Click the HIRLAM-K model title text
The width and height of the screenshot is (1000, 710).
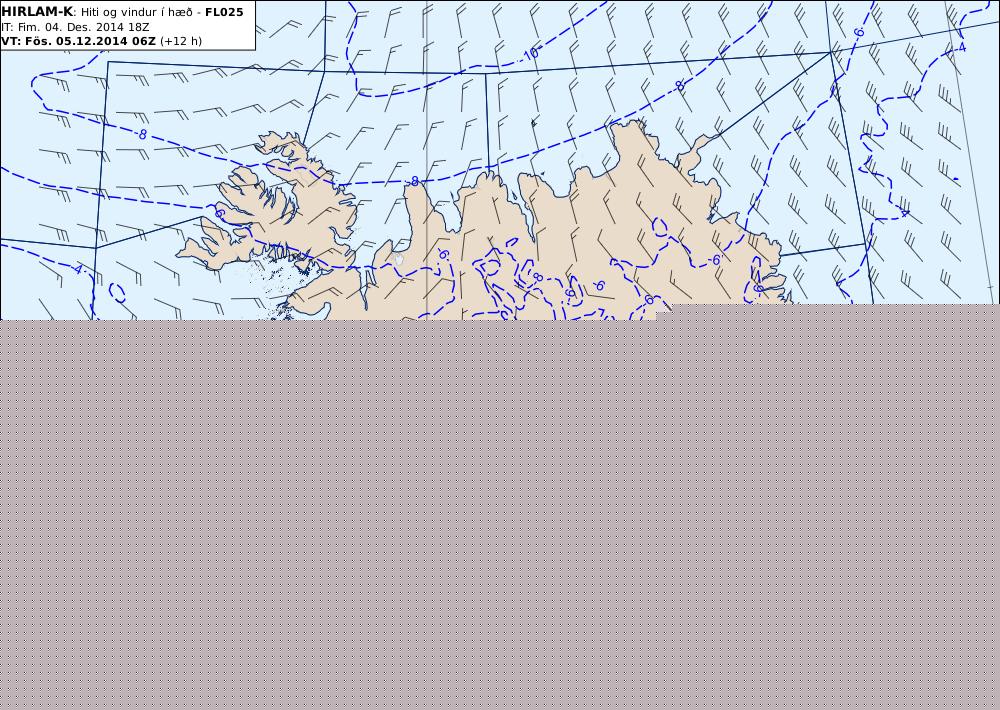pos(37,11)
